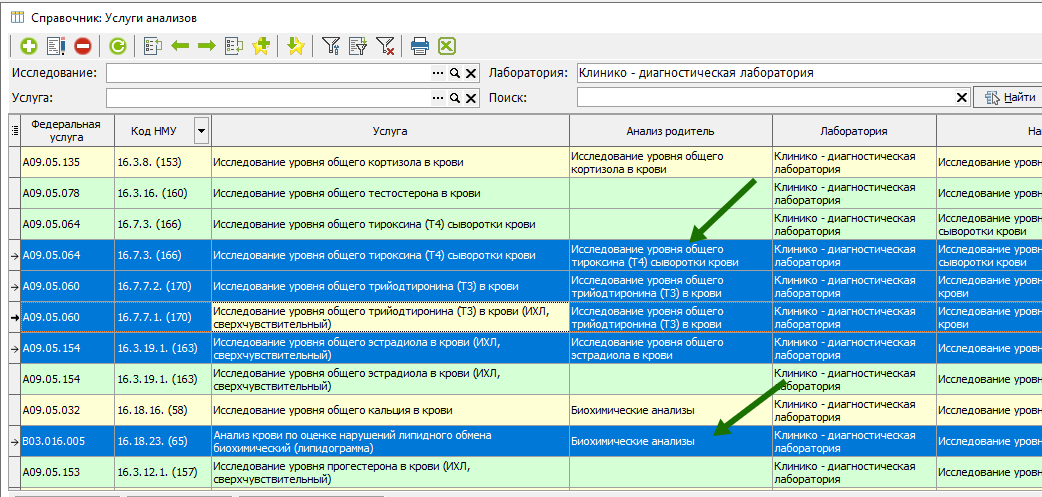Click the Edit record pencil icon
This screenshot has height=497, width=1042.
56,47
